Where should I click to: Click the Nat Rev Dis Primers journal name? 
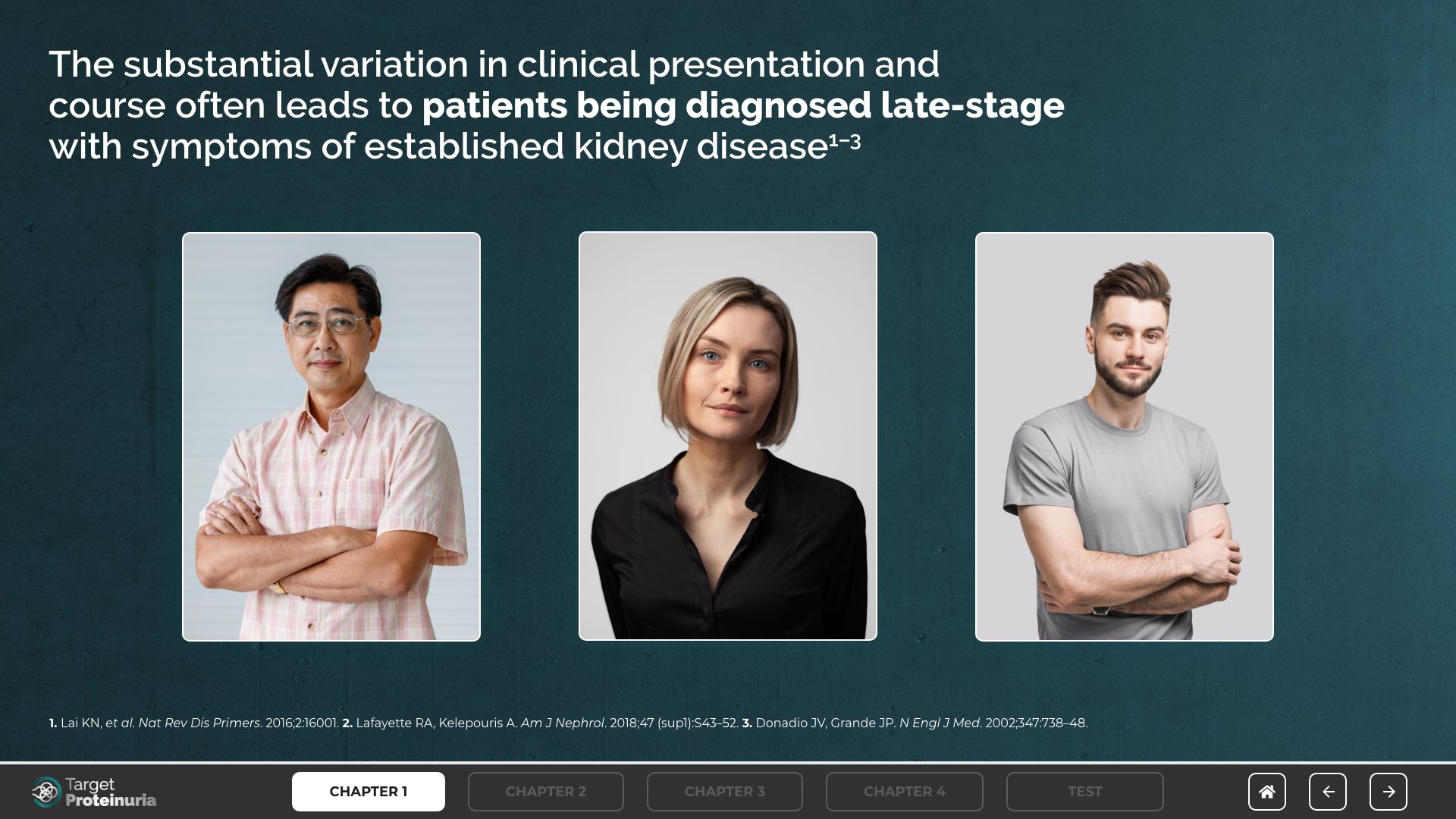coord(200,723)
